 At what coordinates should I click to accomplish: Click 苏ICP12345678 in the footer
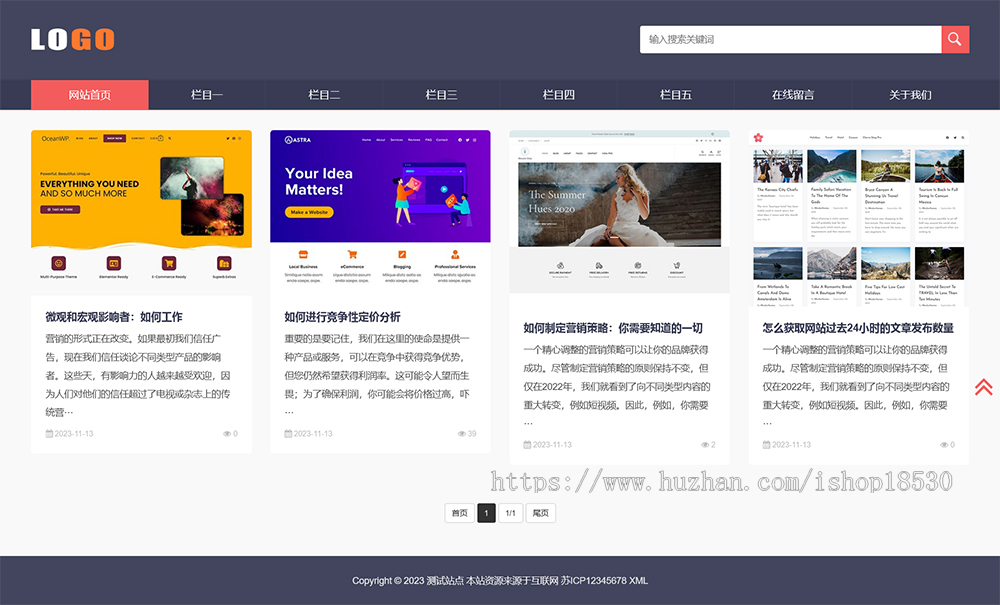point(594,581)
